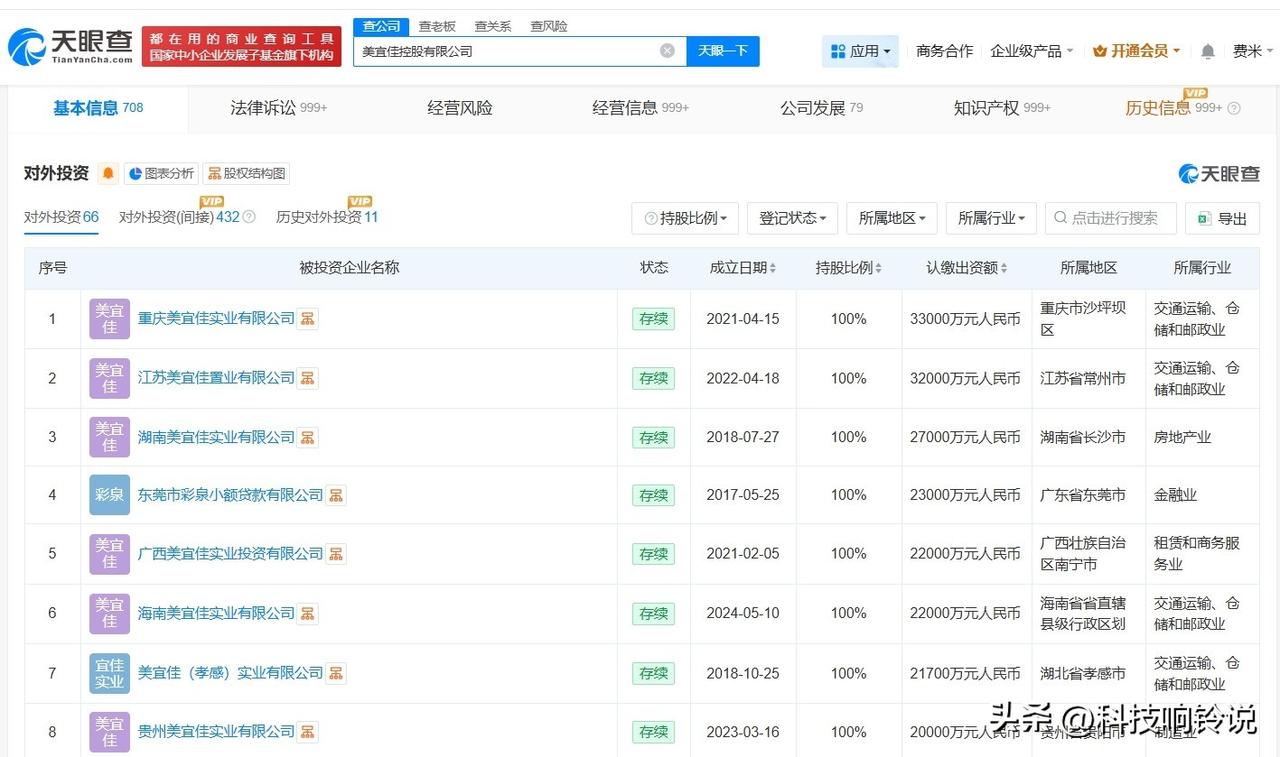Click the 导出 export button
Screen dimensions: 1280x757
[1222, 218]
